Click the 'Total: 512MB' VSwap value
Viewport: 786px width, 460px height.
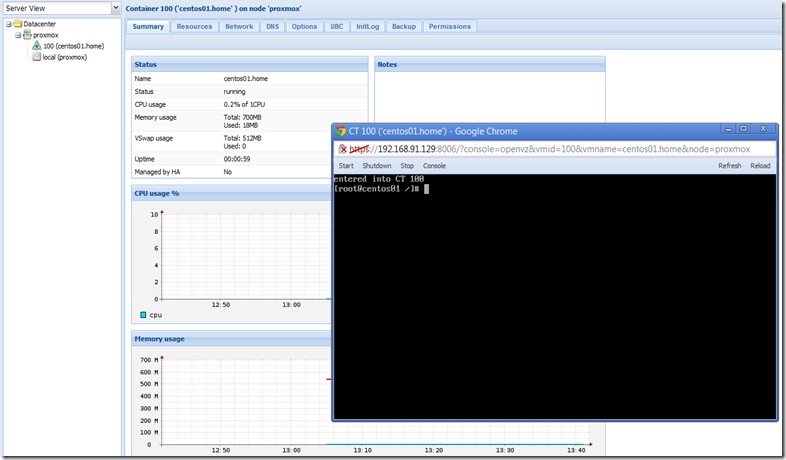tap(242, 138)
